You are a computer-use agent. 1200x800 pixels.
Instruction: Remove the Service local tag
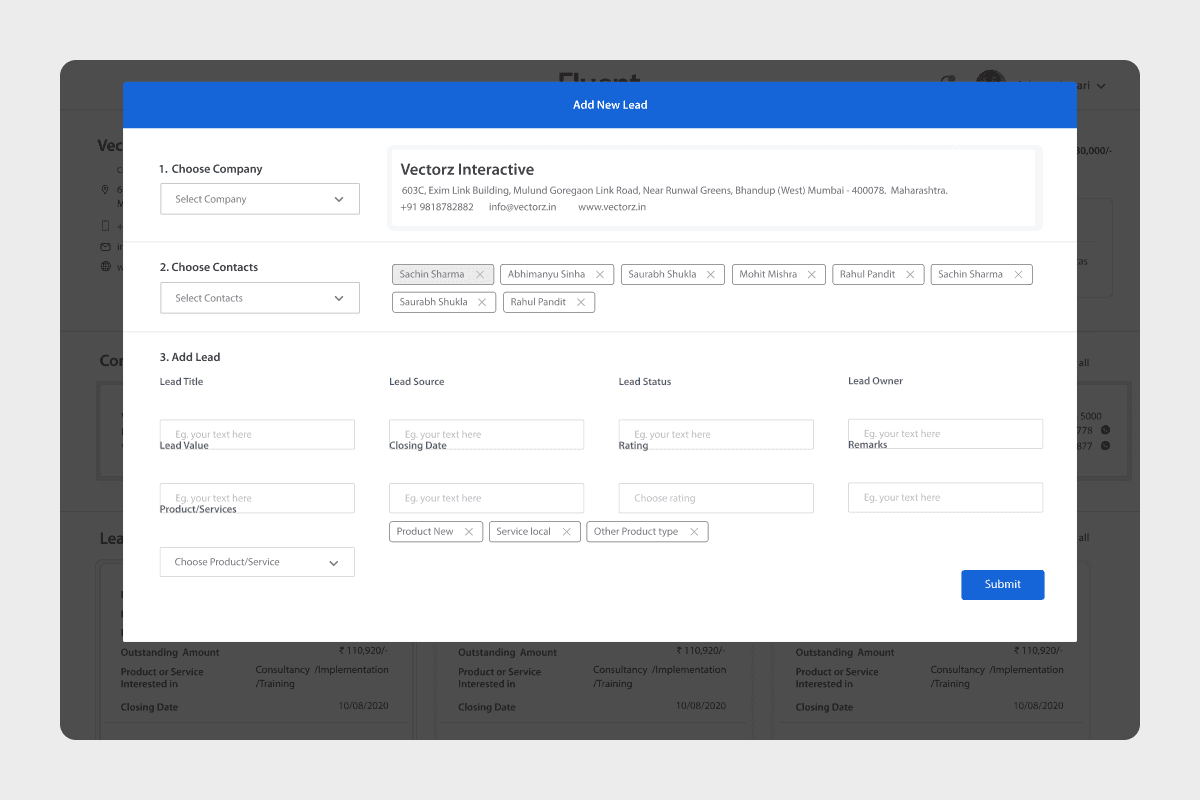(566, 532)
